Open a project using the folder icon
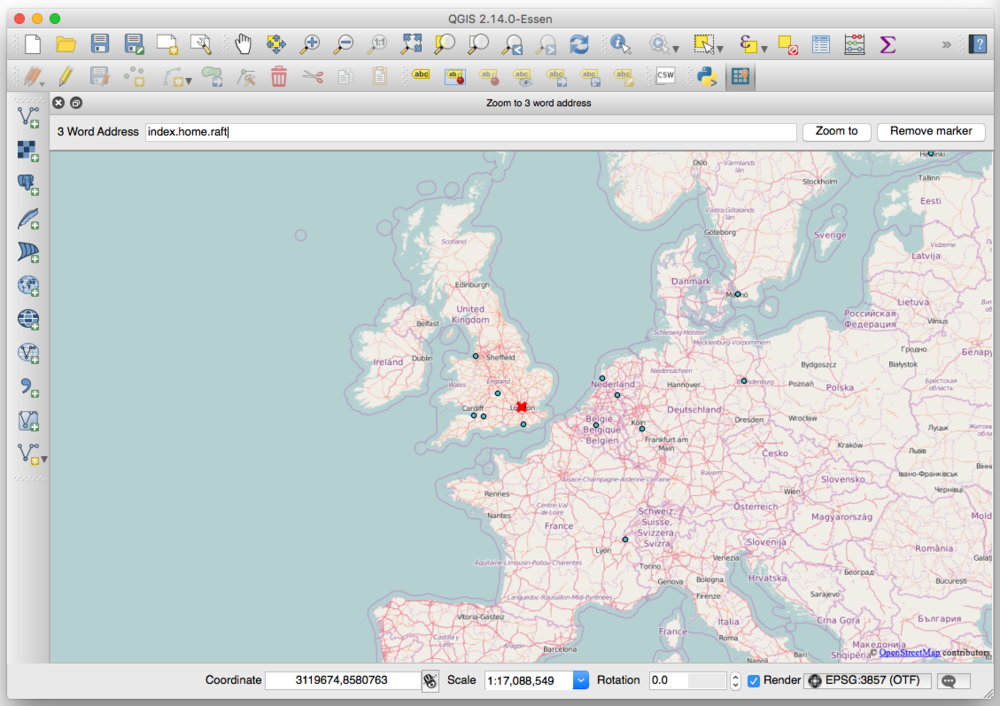 pyautogui.click(x=66, y=44)
